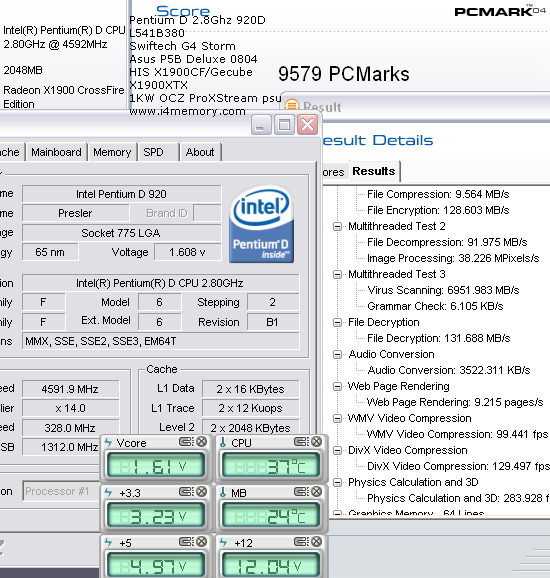Click the thermometer icon on CPU widget

pos(223,442)
